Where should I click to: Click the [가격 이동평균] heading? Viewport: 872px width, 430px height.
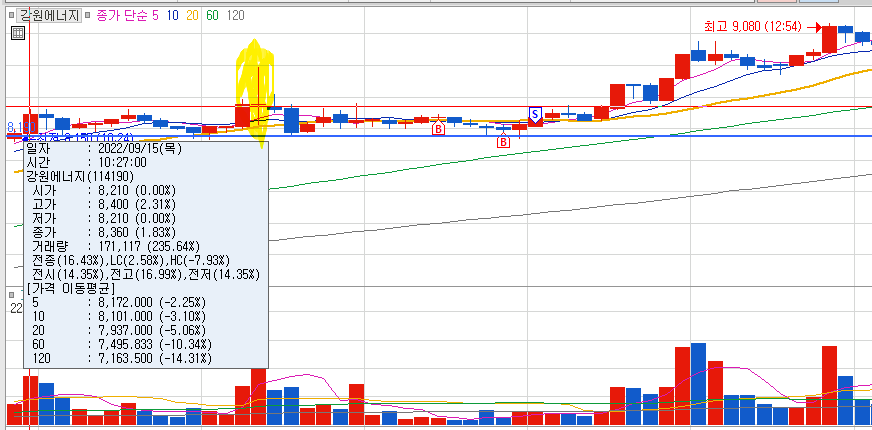coord(71,288)
